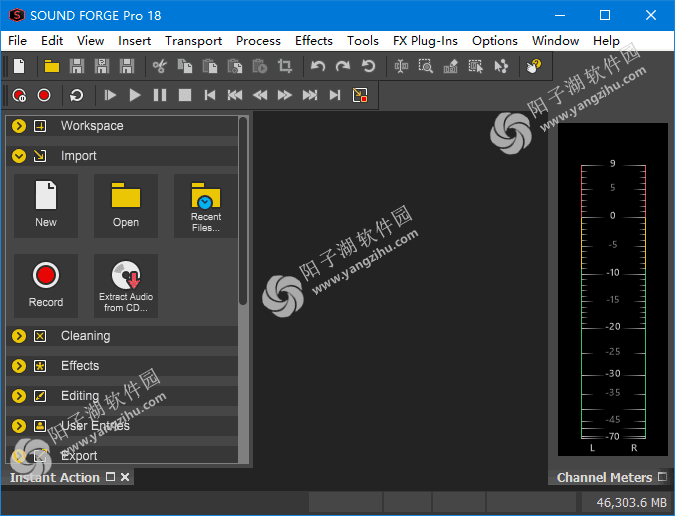This screenshot has width=675, height=516.
Task: Click the Play All transport button
Action: [x=110, y=95]
